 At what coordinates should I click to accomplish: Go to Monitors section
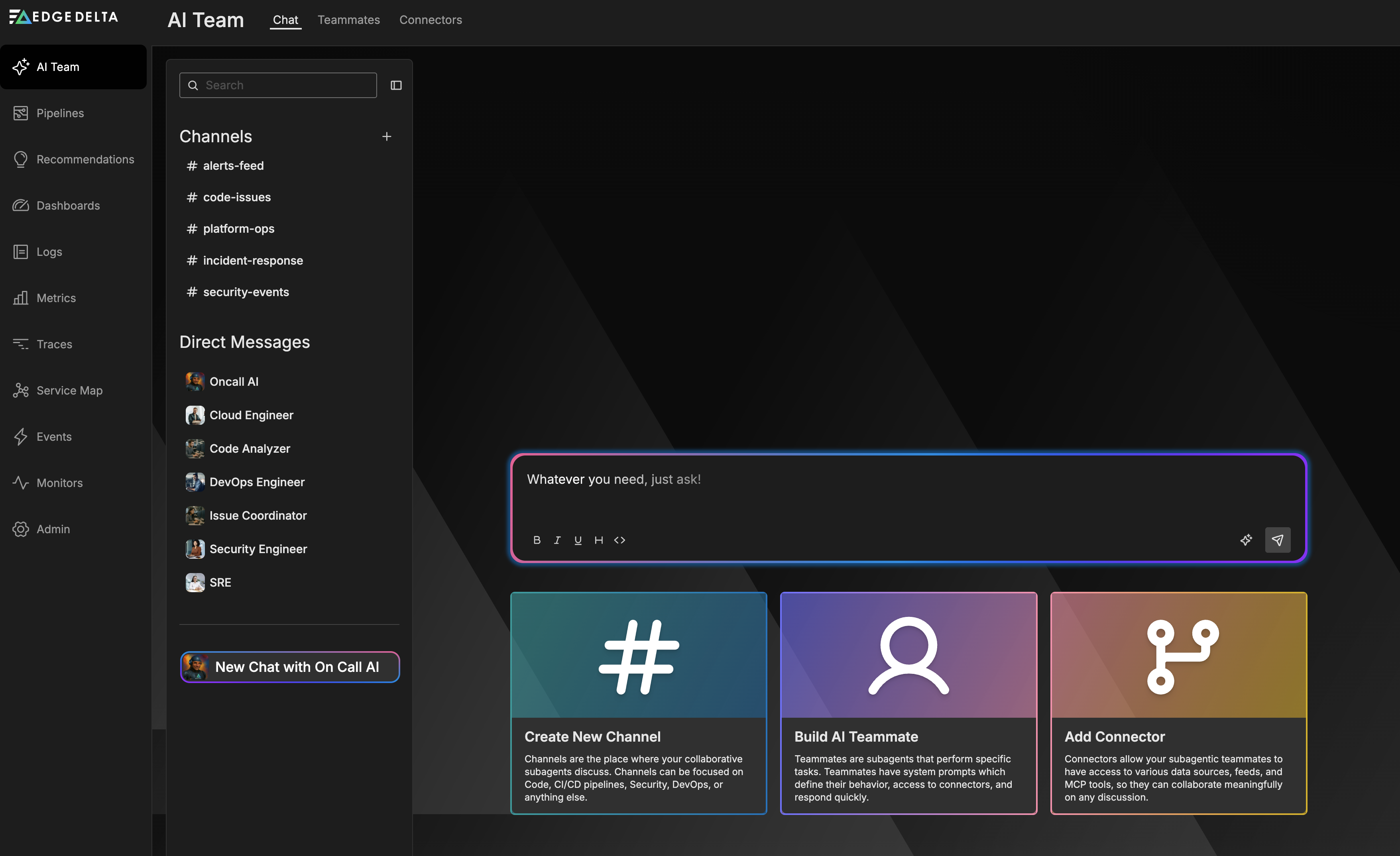59,483
